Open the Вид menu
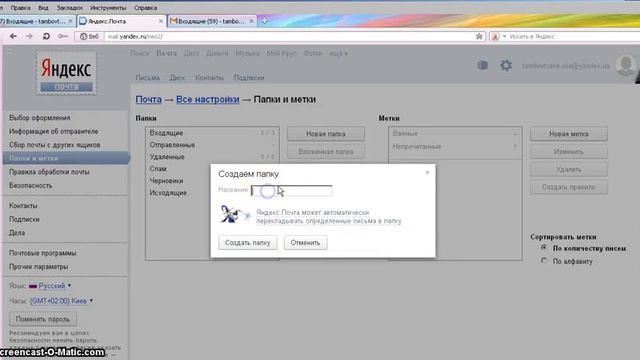Viewport: 640px width, 360px height. point(43,8)
